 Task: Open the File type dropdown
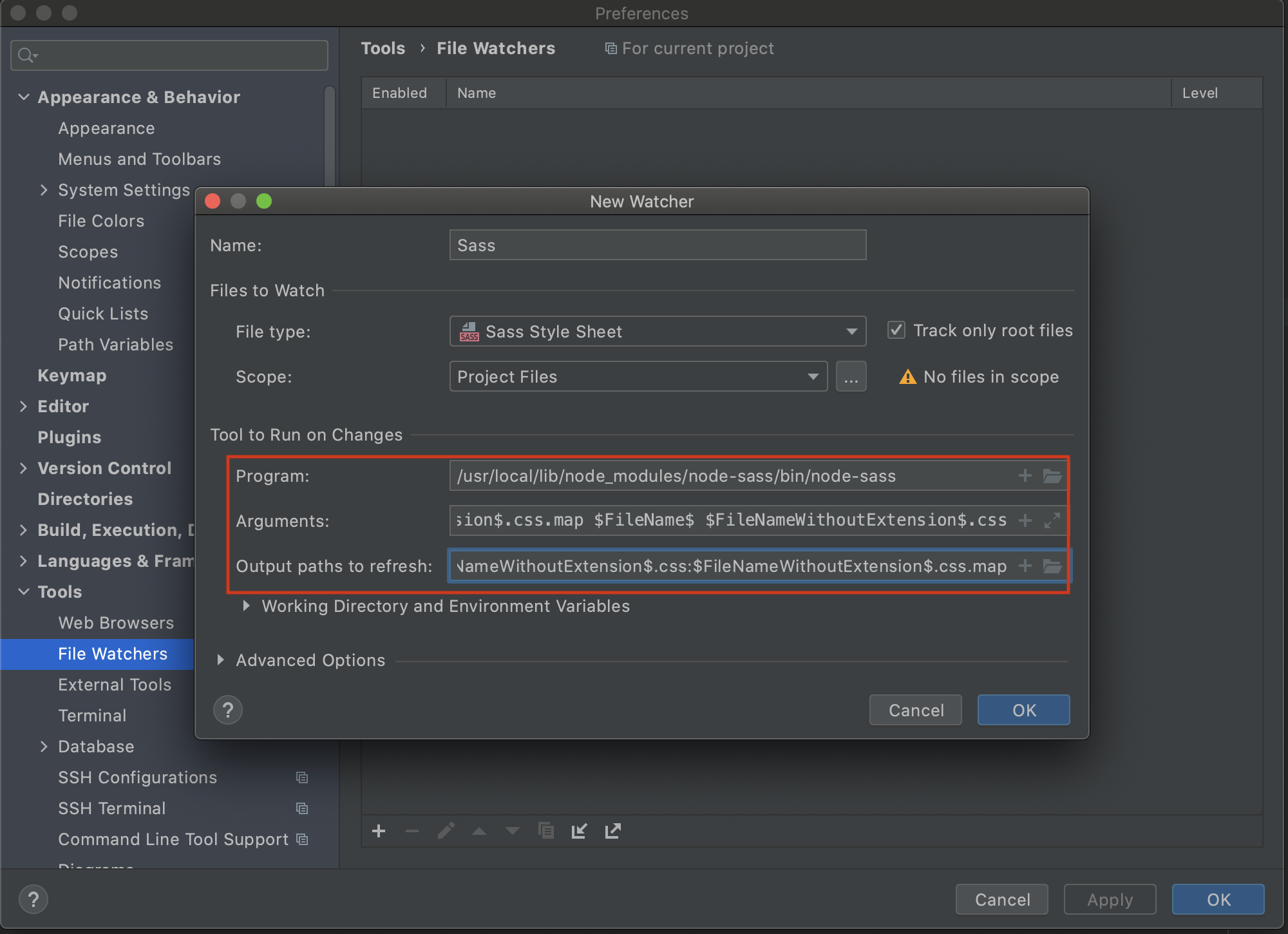coord(657,332)
